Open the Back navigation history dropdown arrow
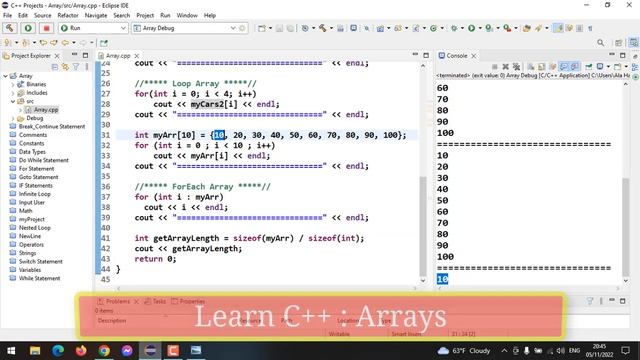The height and width of the screenshot is (360, 640). click(73, 42)
